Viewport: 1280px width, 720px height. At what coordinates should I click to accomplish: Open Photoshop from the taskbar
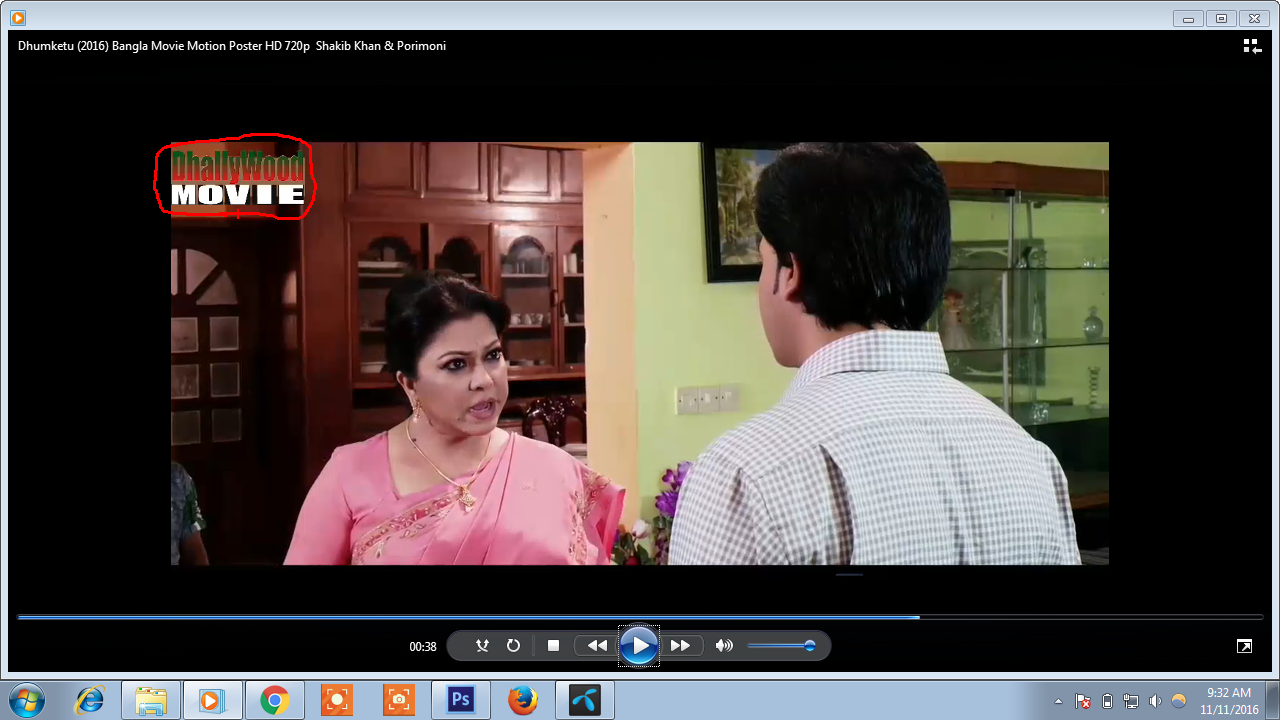tap(460, 700)
